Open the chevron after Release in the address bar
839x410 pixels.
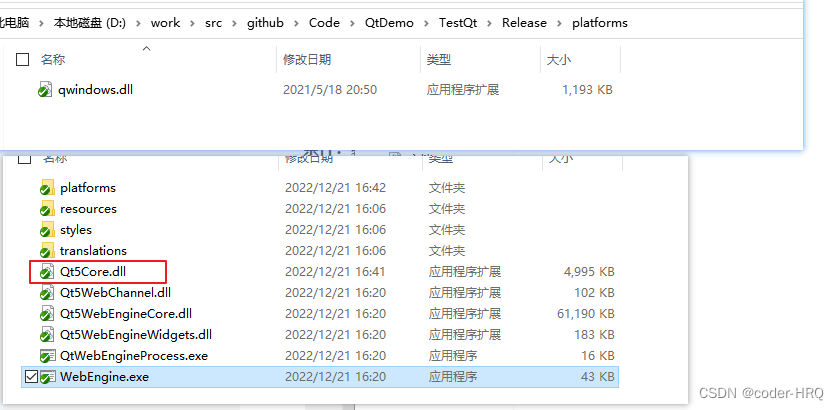tap(560, 23)
